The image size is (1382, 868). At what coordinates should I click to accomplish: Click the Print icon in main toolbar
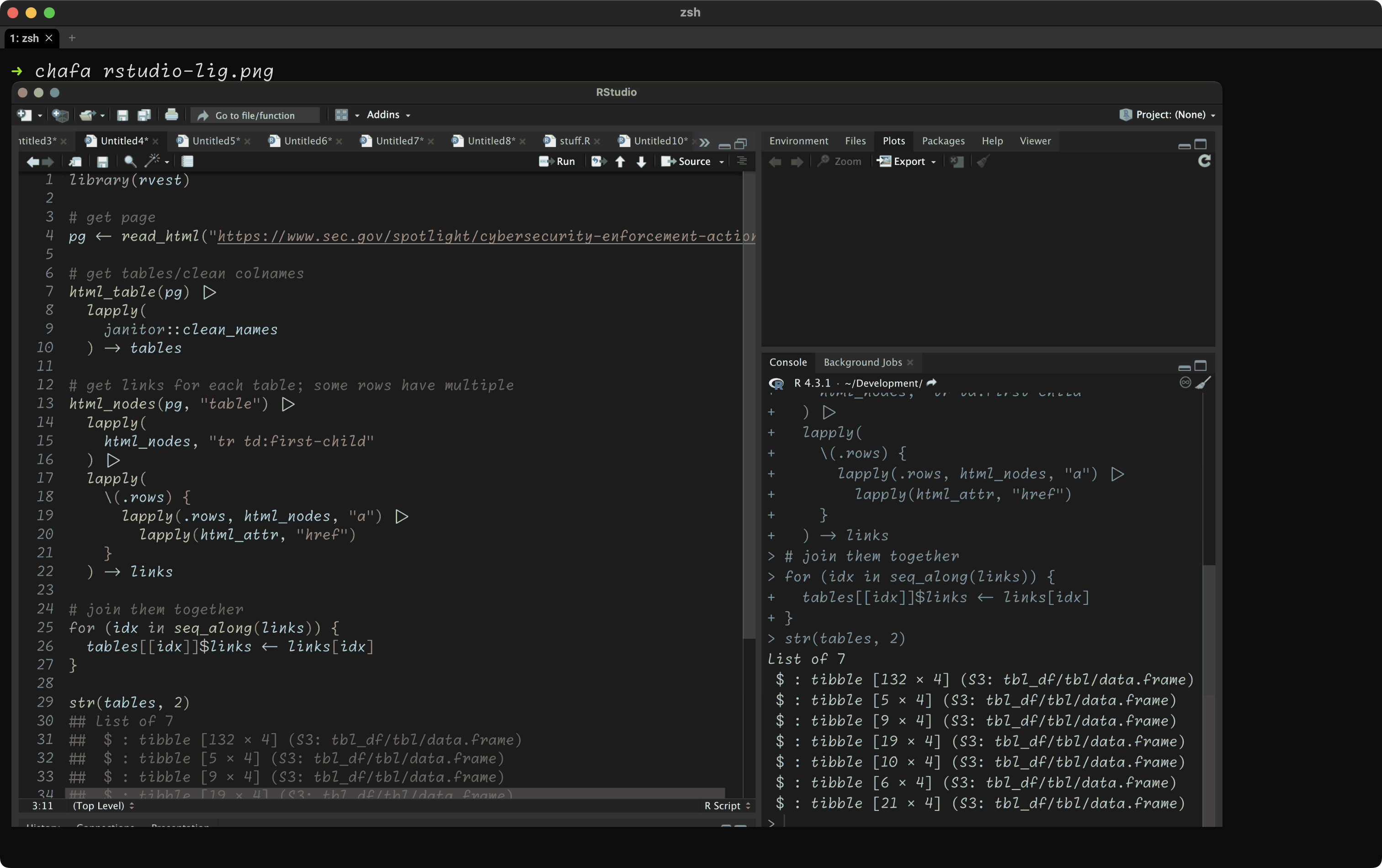pyautogui.click(x=171, y=115)
